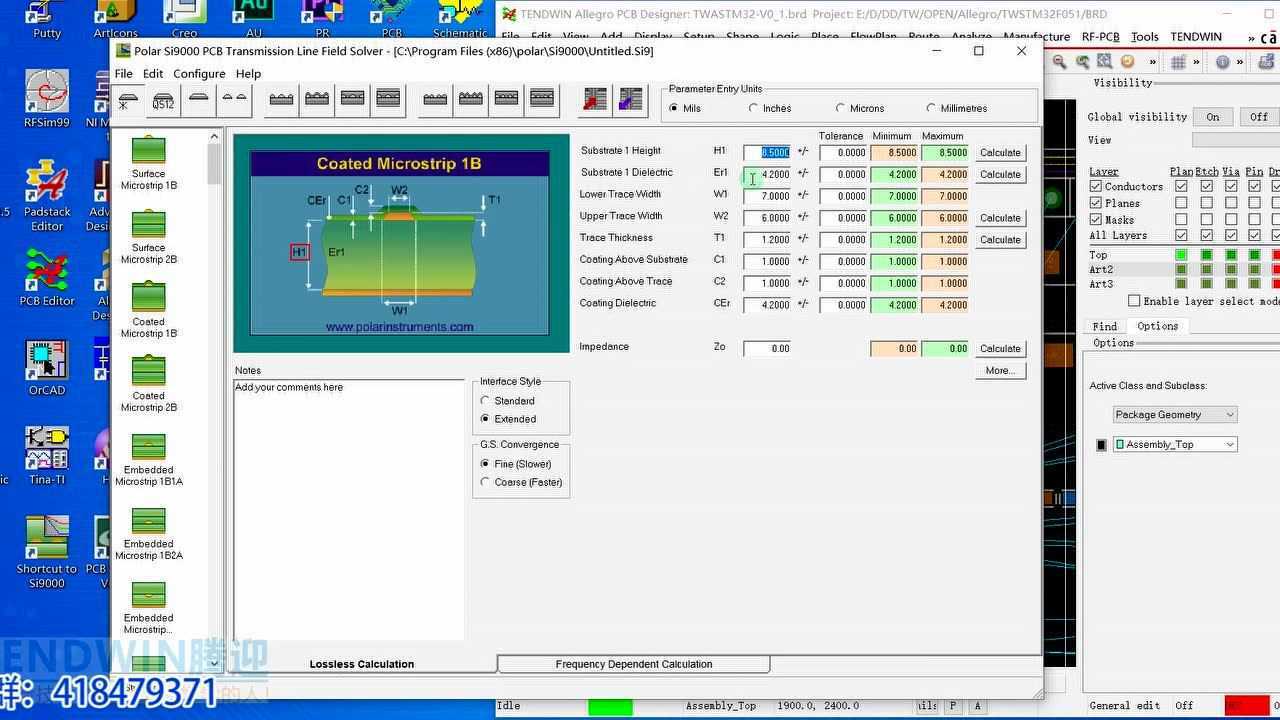Switch to Frequency Dependent Calculation tab

(x=633, y=664)
